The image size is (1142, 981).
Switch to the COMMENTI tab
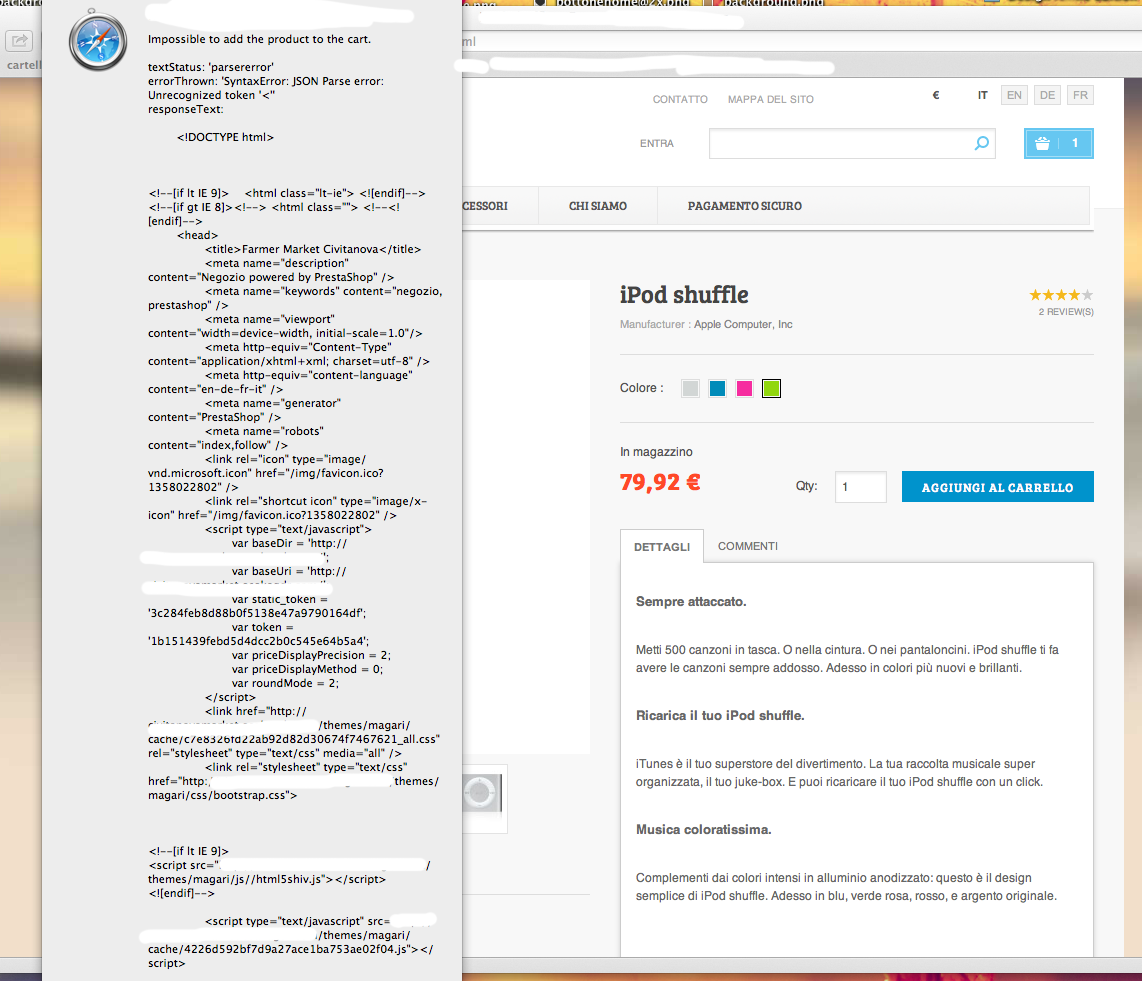click(x=747, y=546)
